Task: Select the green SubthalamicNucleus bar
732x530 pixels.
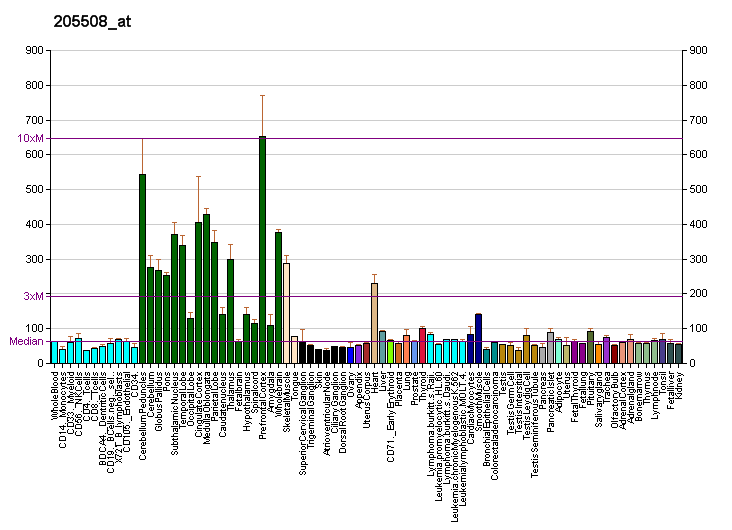Action: pos(175,298)
